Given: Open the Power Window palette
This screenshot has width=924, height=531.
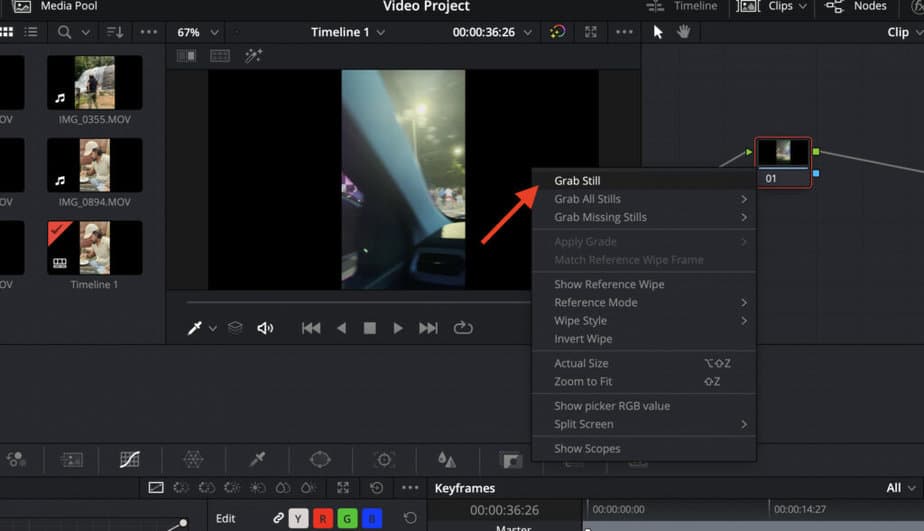Looking at the screenshot, I should 320,460.
